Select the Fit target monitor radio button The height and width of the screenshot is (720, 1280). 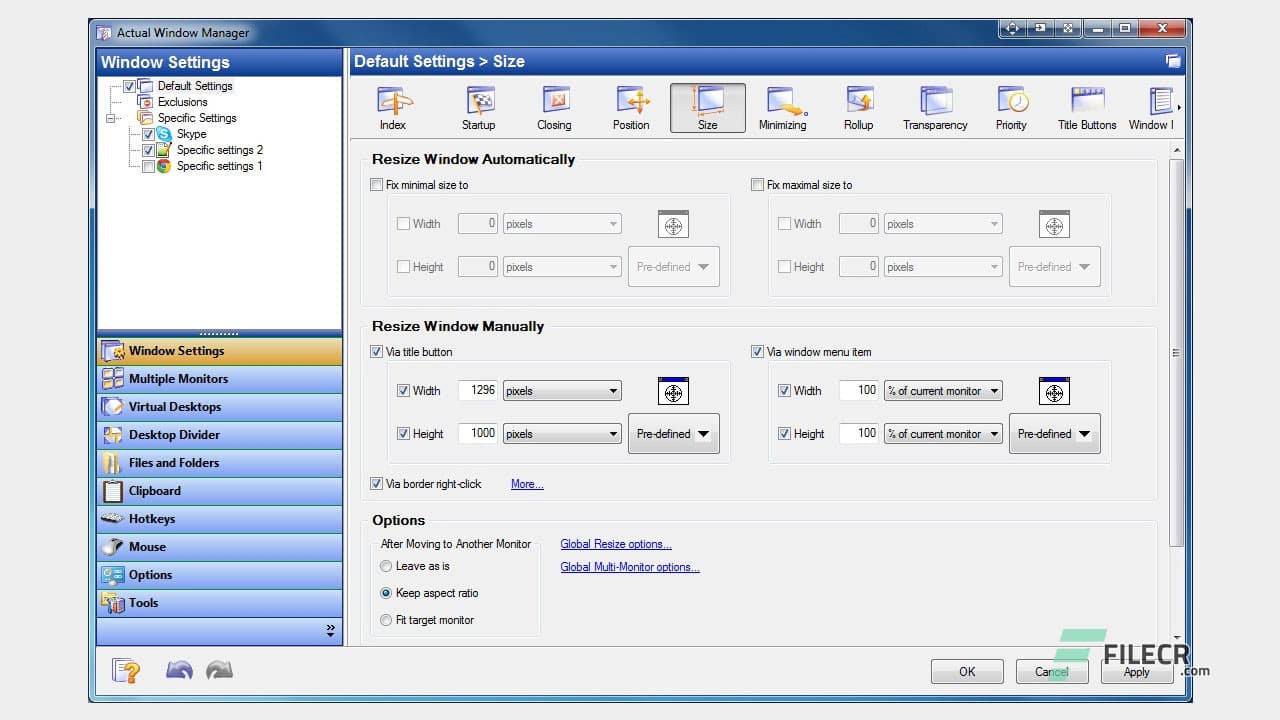pyautogui.click(x=386, y=620)
